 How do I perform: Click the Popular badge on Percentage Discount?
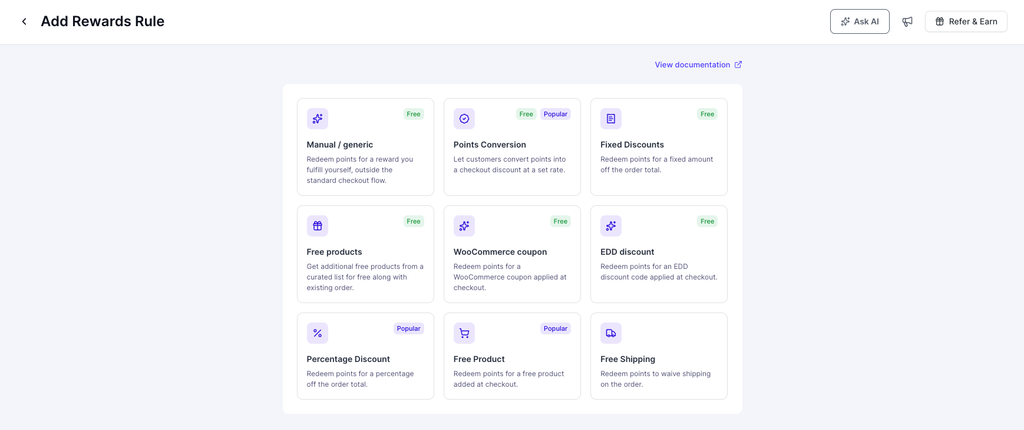pos(409,329)
